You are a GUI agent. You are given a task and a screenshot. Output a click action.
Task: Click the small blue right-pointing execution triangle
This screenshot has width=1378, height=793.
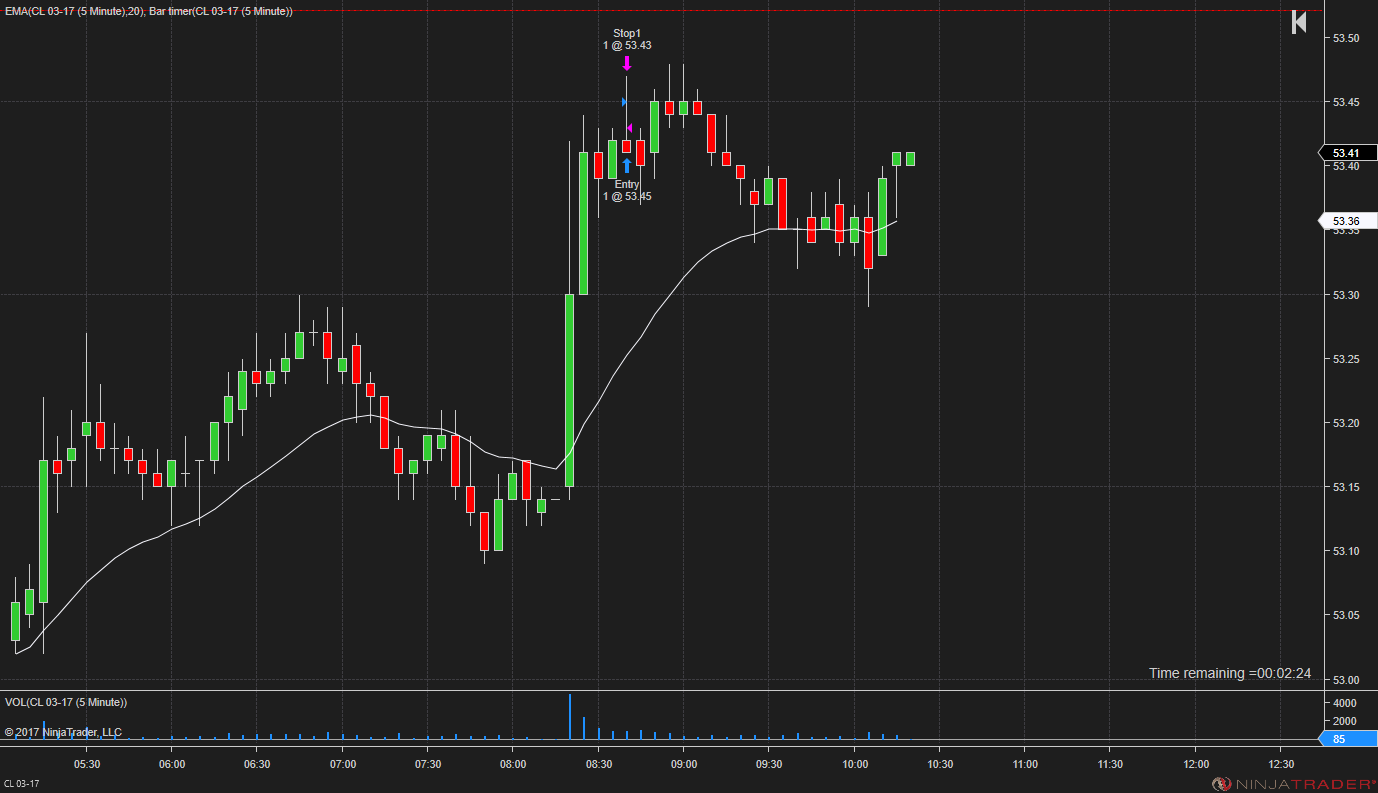(x=624, y=102)
